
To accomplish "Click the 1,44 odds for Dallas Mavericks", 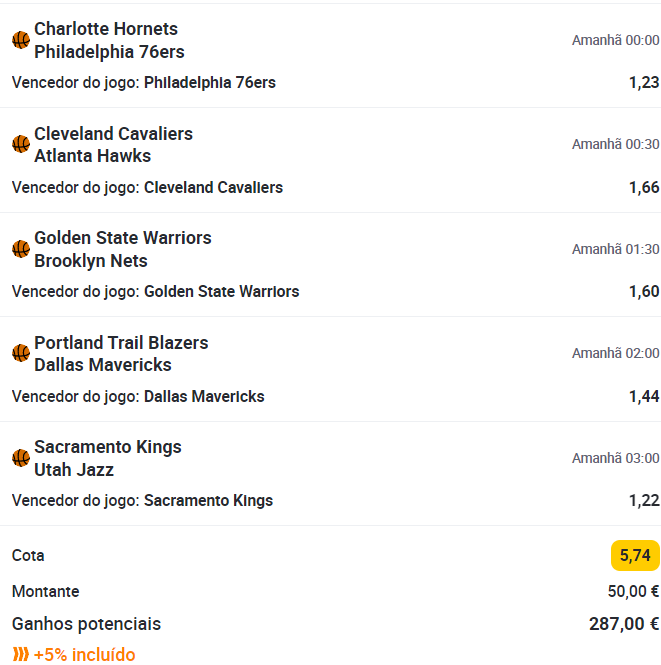I will [644, 396].
